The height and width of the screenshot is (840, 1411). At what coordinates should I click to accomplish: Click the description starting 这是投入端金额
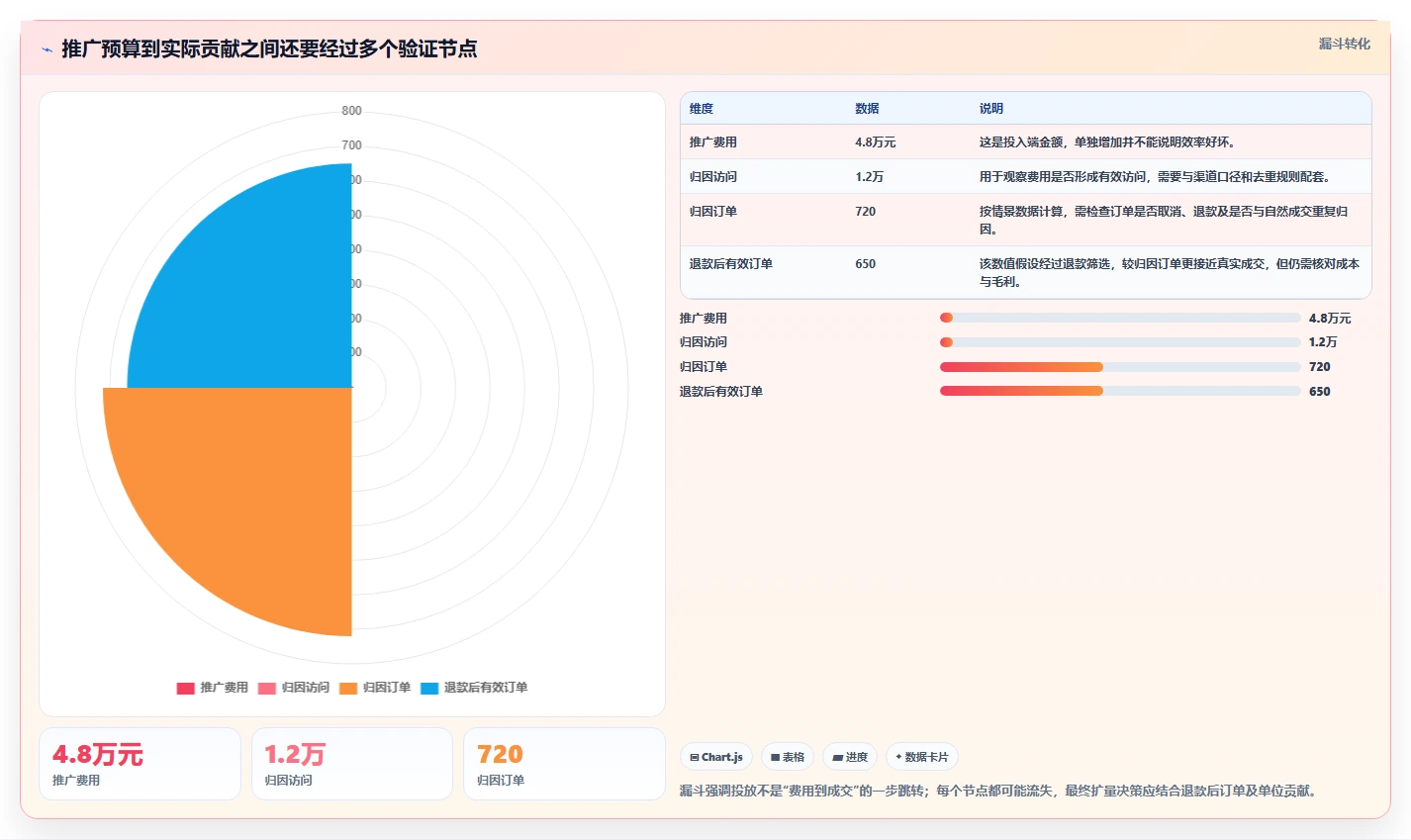pos(1107,142)
